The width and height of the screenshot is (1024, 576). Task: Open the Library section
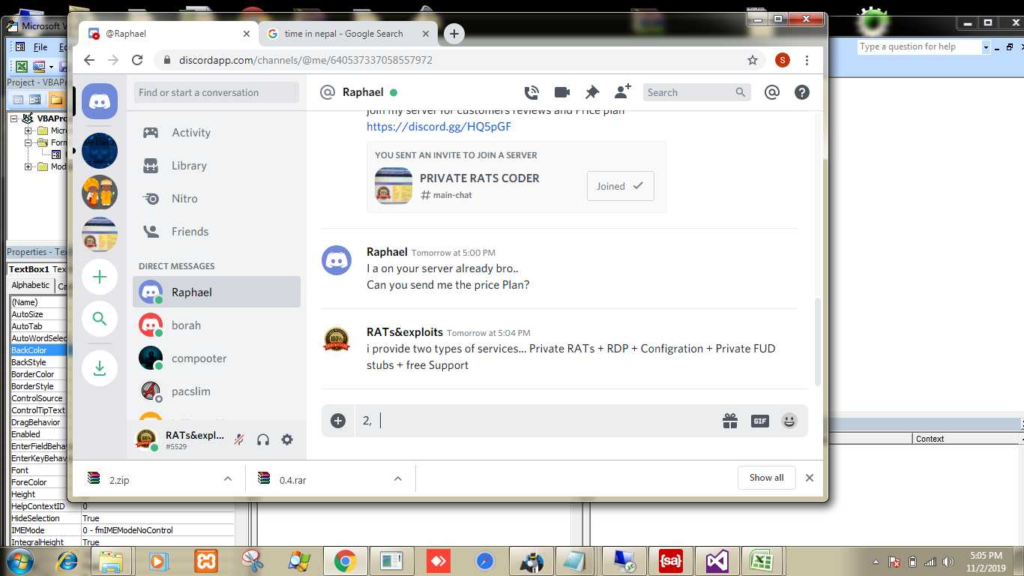click(x=217, y=166)
